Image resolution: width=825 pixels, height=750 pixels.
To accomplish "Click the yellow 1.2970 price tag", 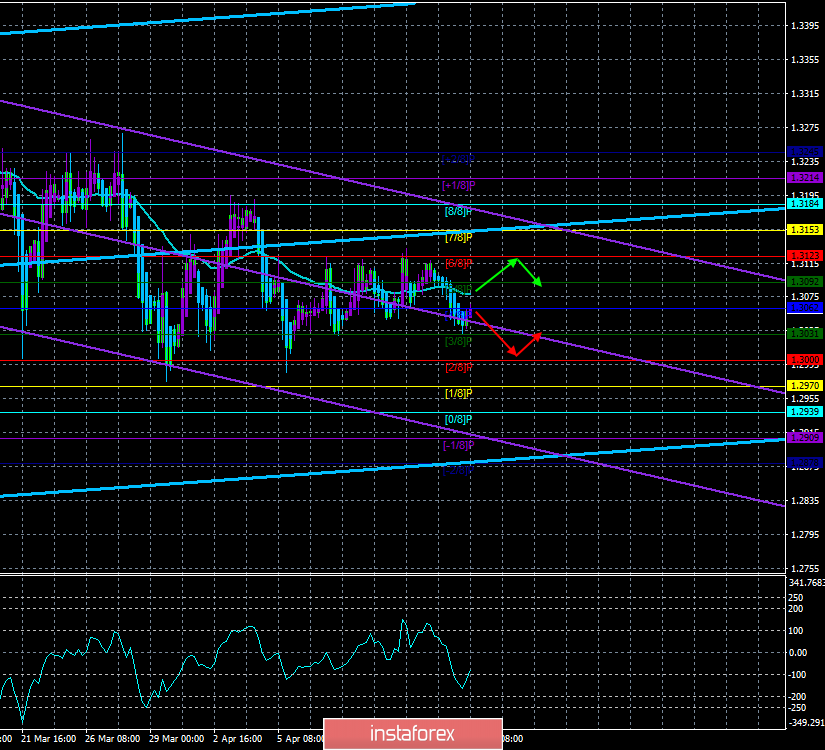I will coord(805,386).
